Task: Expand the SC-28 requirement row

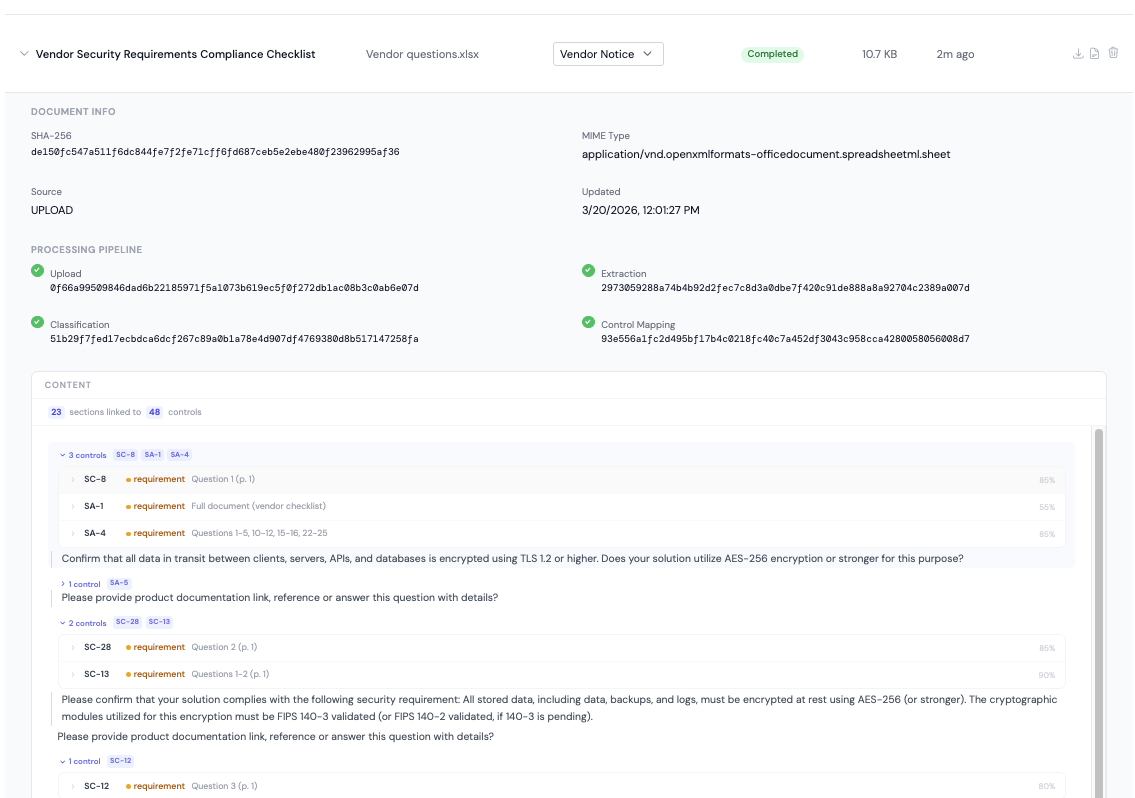Action: (73, 647)
